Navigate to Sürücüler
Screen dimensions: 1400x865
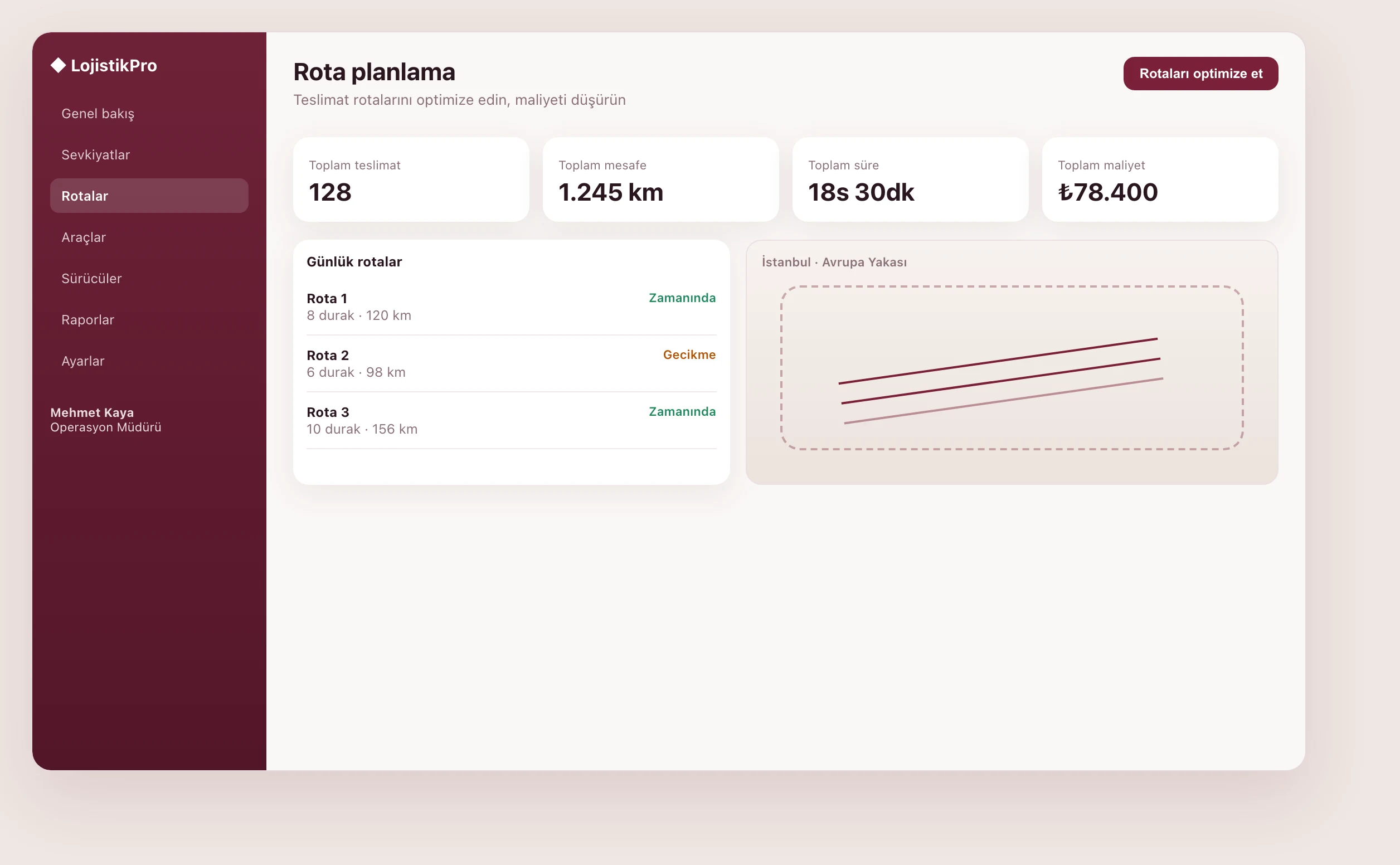[x=149, y=278]
